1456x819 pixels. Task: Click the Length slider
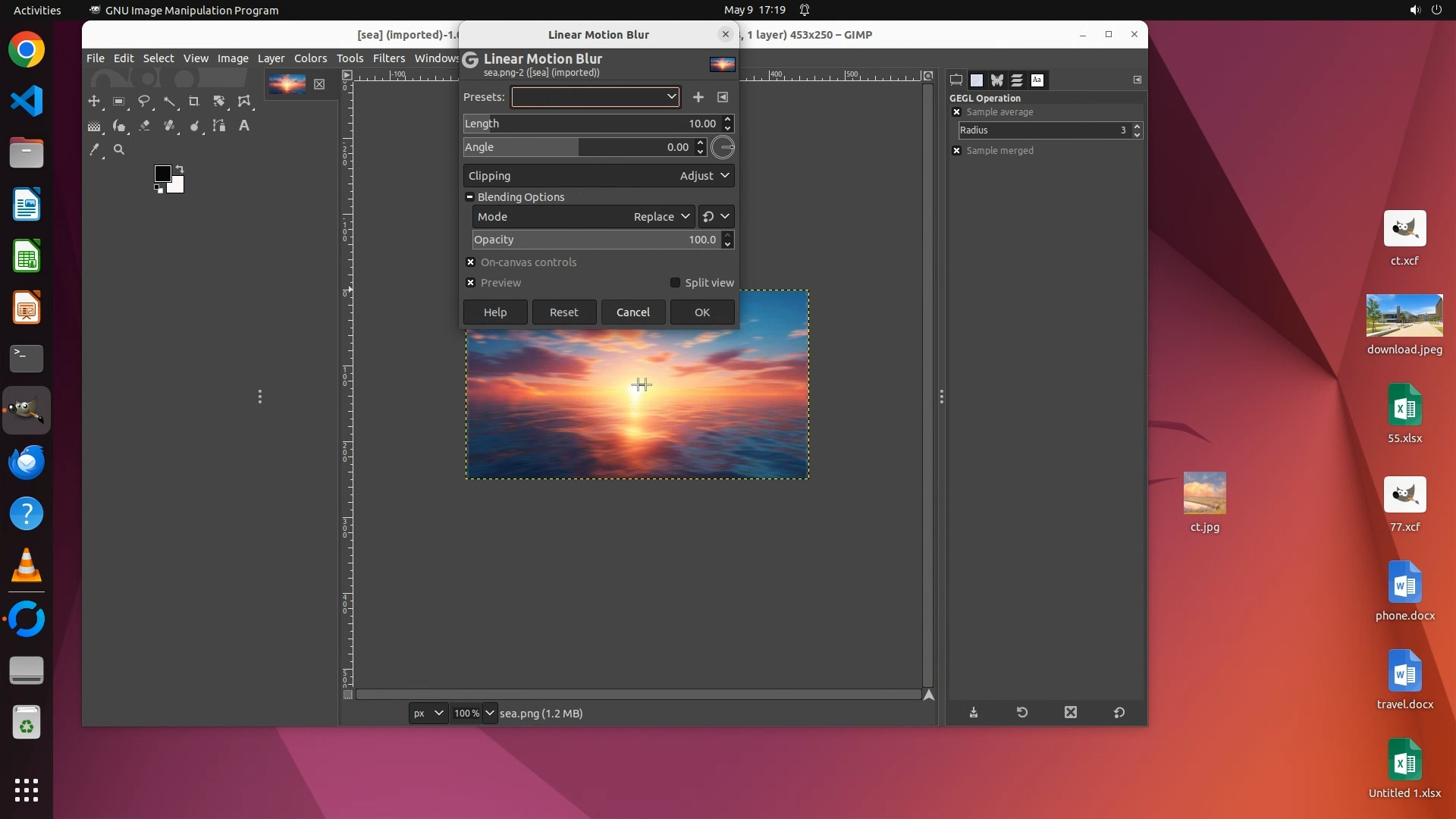coord(591,124)
